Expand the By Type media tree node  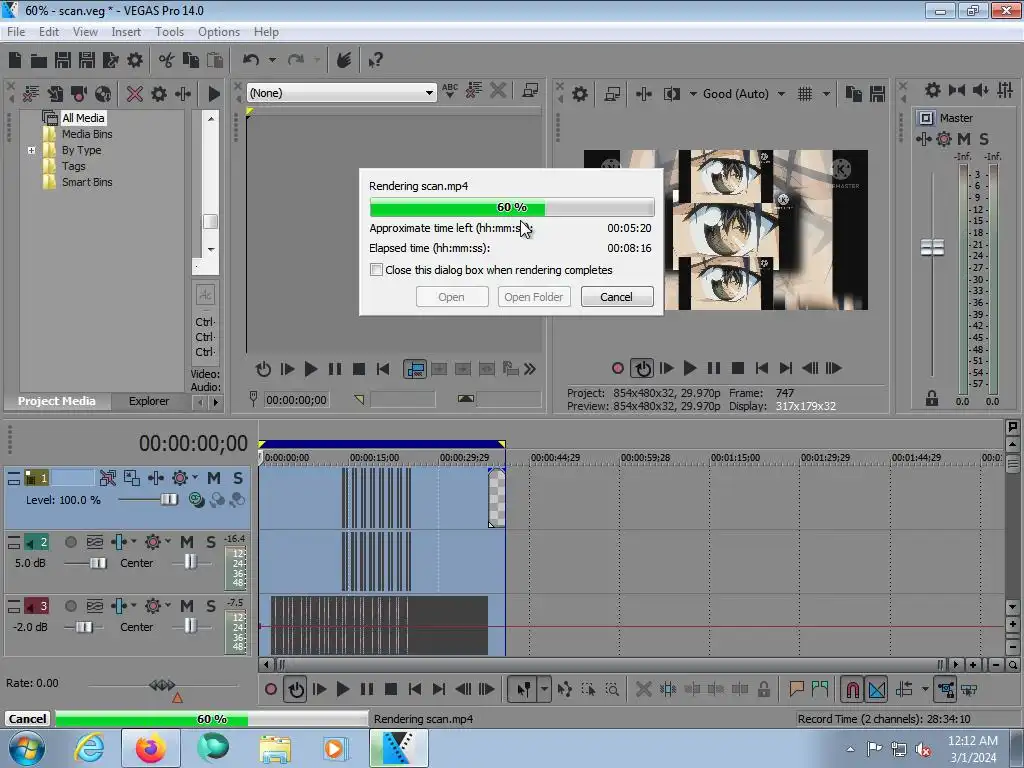coord(31,150)
